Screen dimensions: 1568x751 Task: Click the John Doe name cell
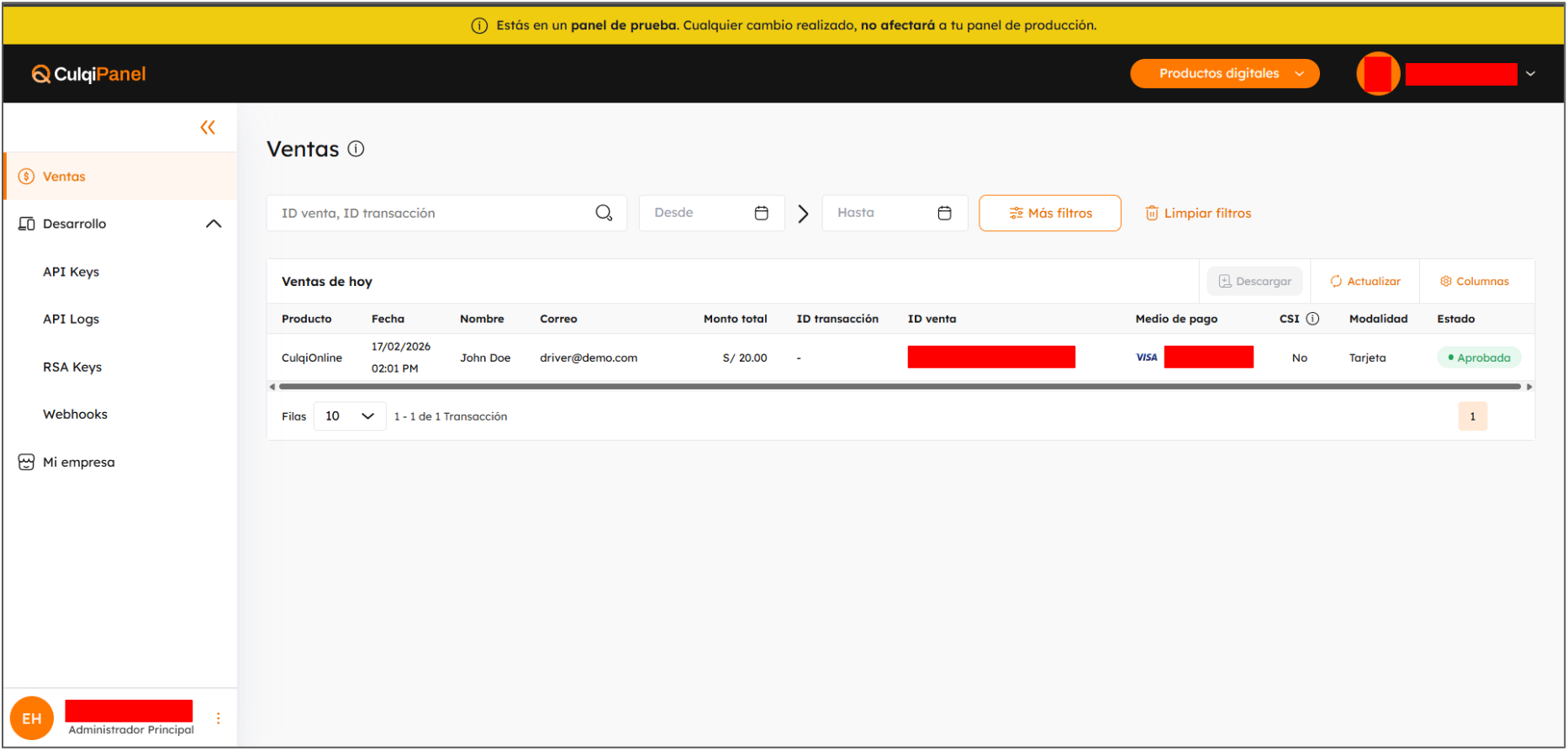coord(485,357)
